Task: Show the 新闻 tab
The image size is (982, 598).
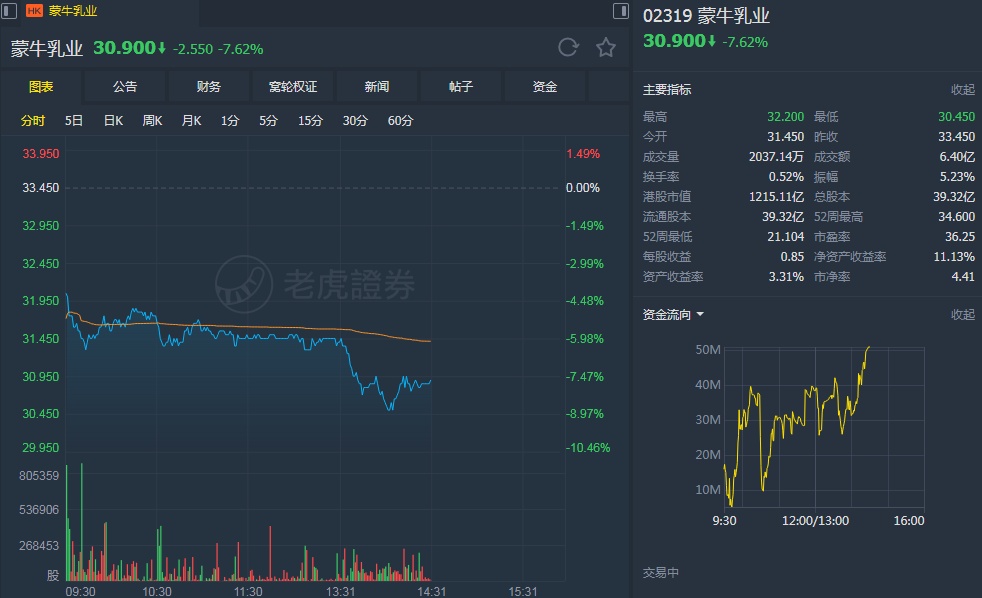Action: point(377,87)
